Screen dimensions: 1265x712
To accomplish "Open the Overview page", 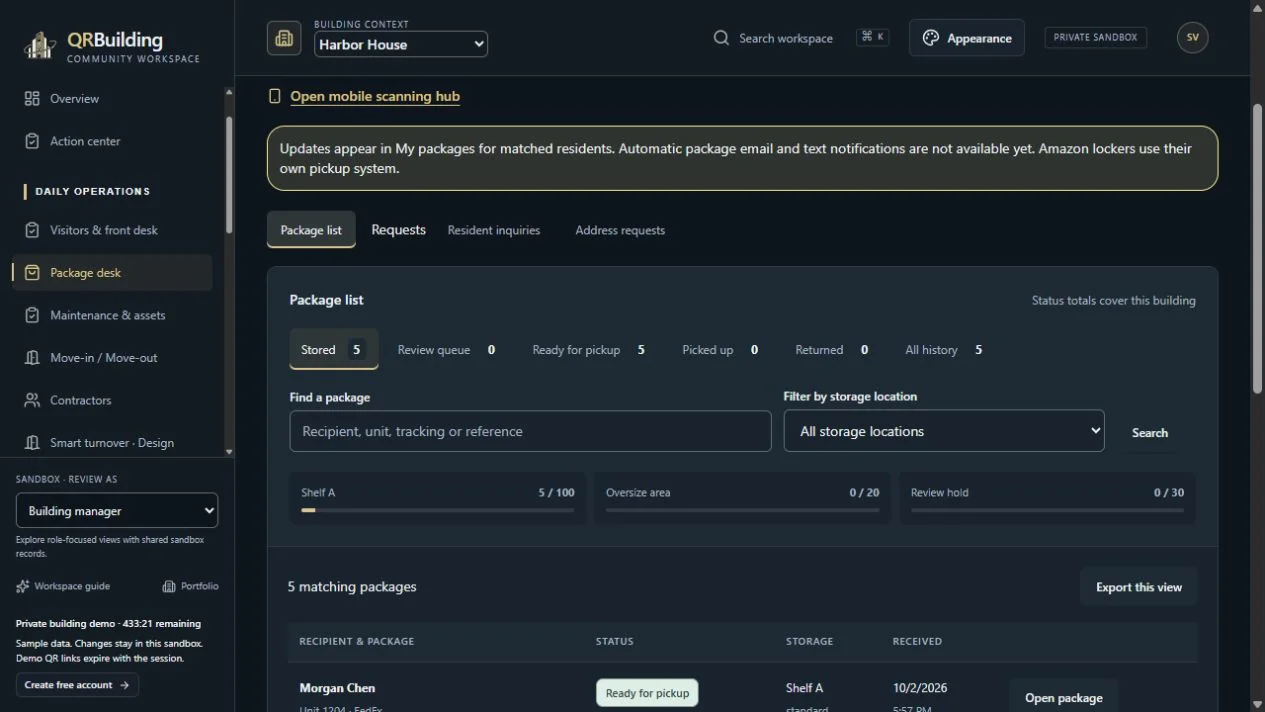I will coord(112,98).
